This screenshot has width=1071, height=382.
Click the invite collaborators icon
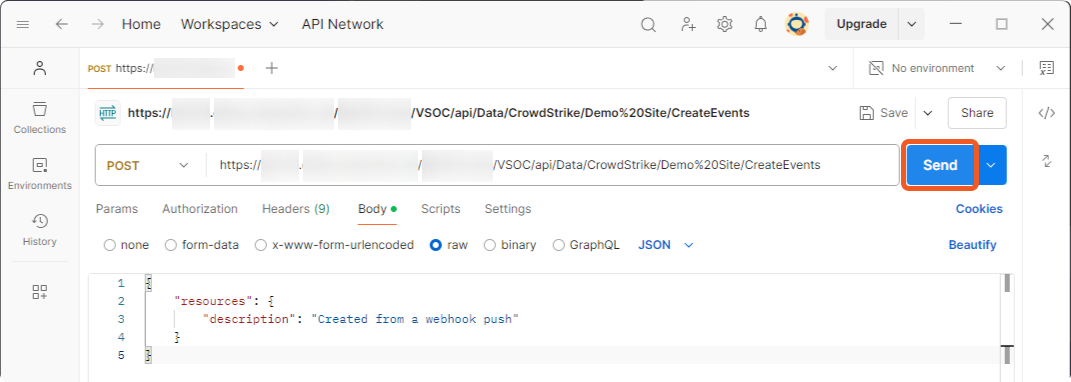point(688,25)
